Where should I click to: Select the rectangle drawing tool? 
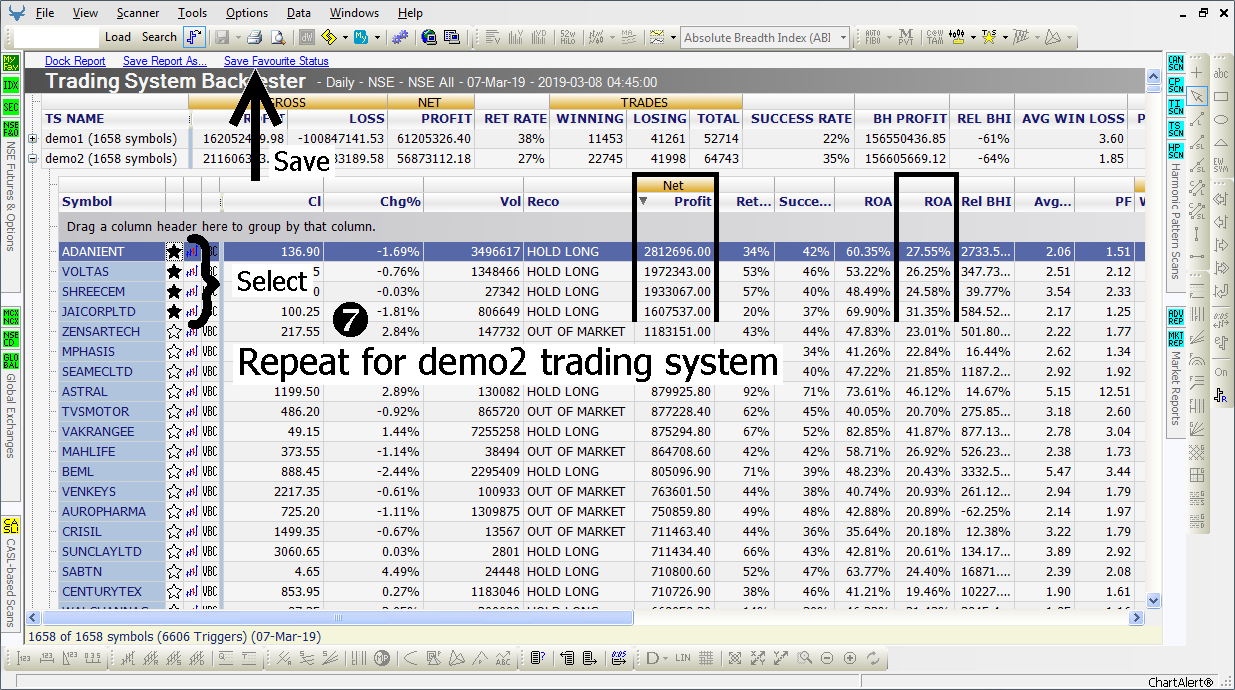pyautogui.click(x=1221, y=96)
